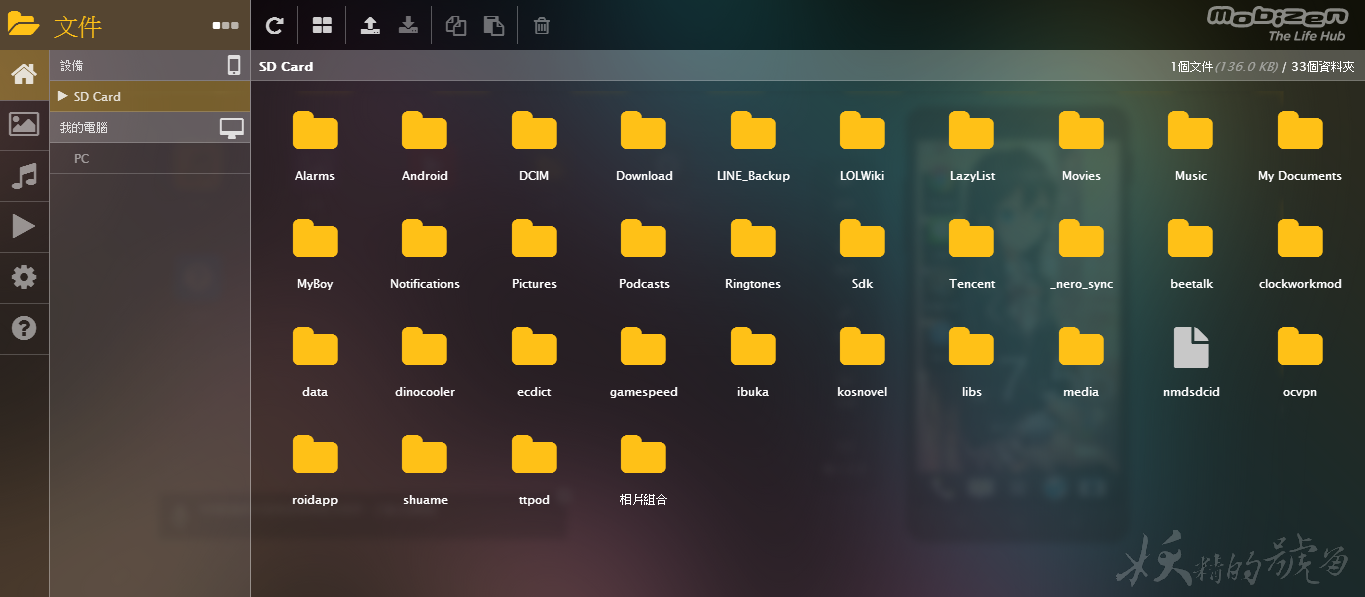1365x597 pixels.
Task: Click the phone device icon
Action: 234,65
